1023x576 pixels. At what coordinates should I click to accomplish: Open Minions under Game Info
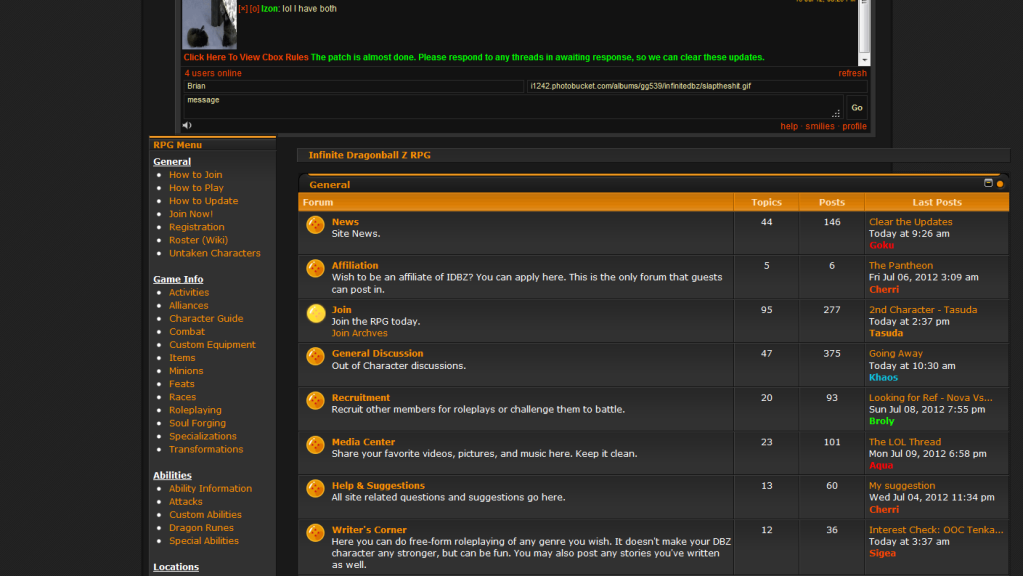186,371
